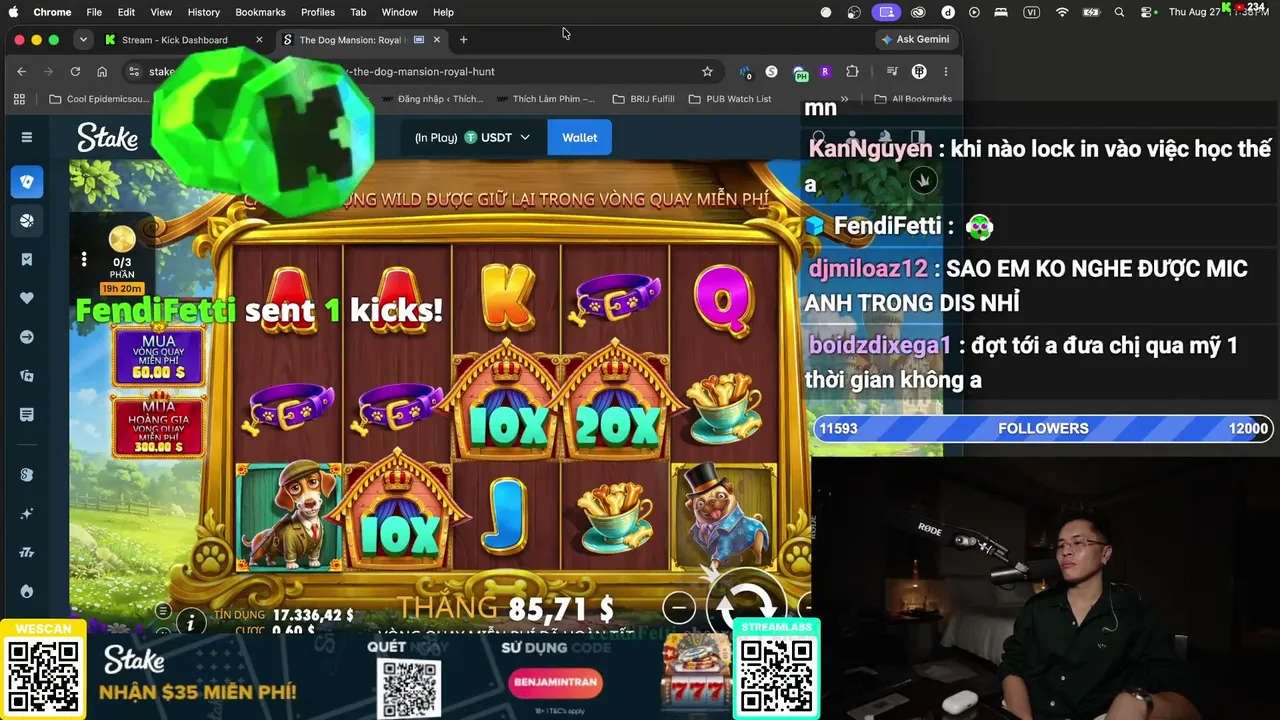Open the sparkle star icon in sidebar
The image size is (1280, 720).
pos(27,513)
